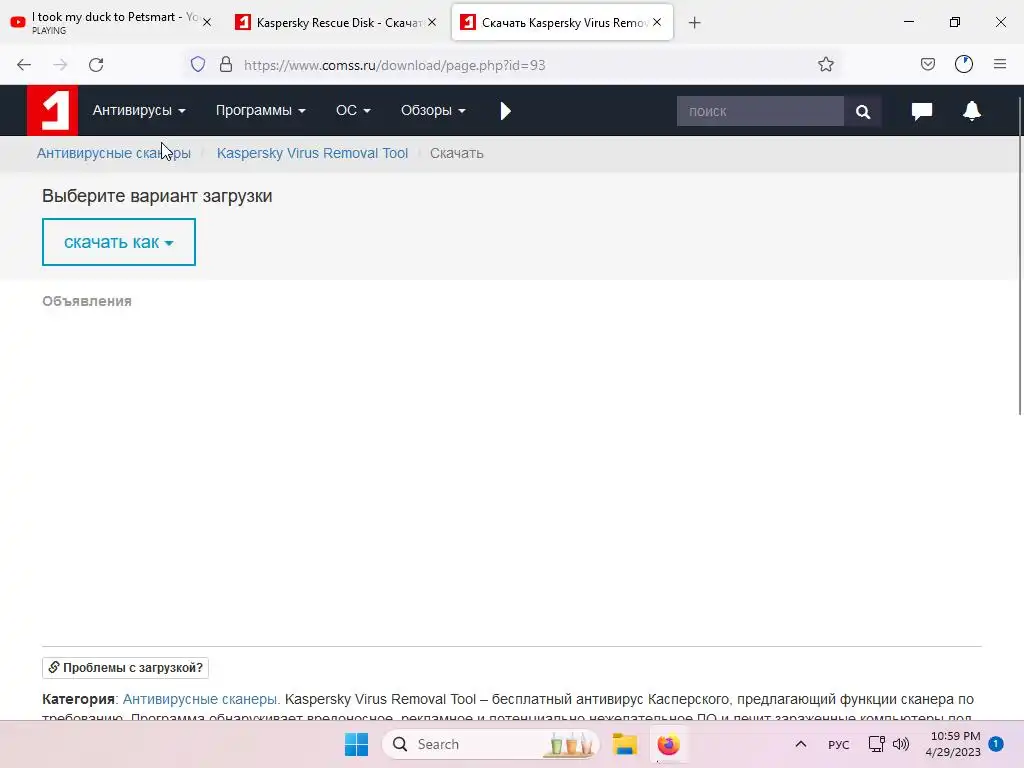
Task: Expand the Обзоры menu
Action: click(x=433, y=110)
